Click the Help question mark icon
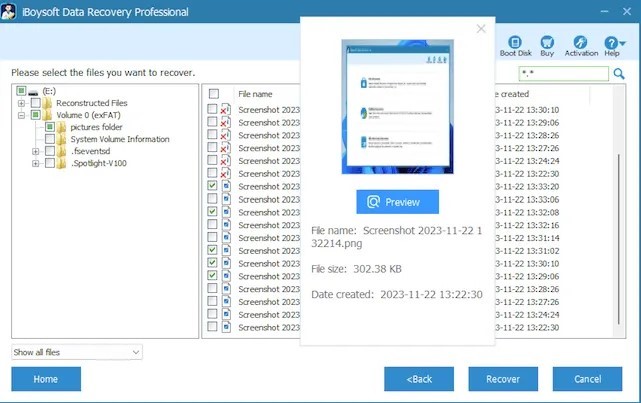Image resolution: width=641 pixels, height=403 pixels. (x=611, y=43)
